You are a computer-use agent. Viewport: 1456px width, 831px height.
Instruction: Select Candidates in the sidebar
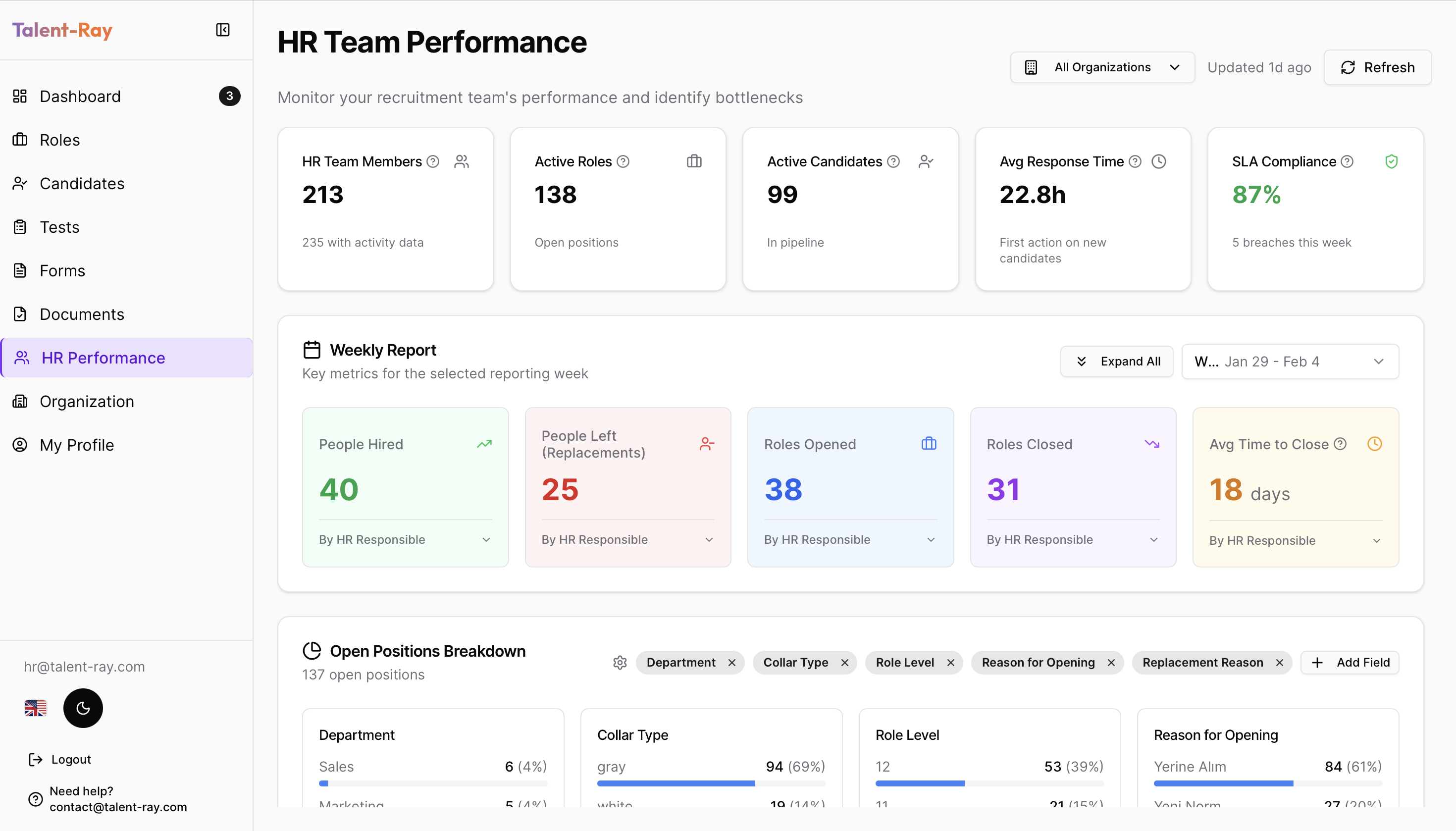click(x=82, y=183)
